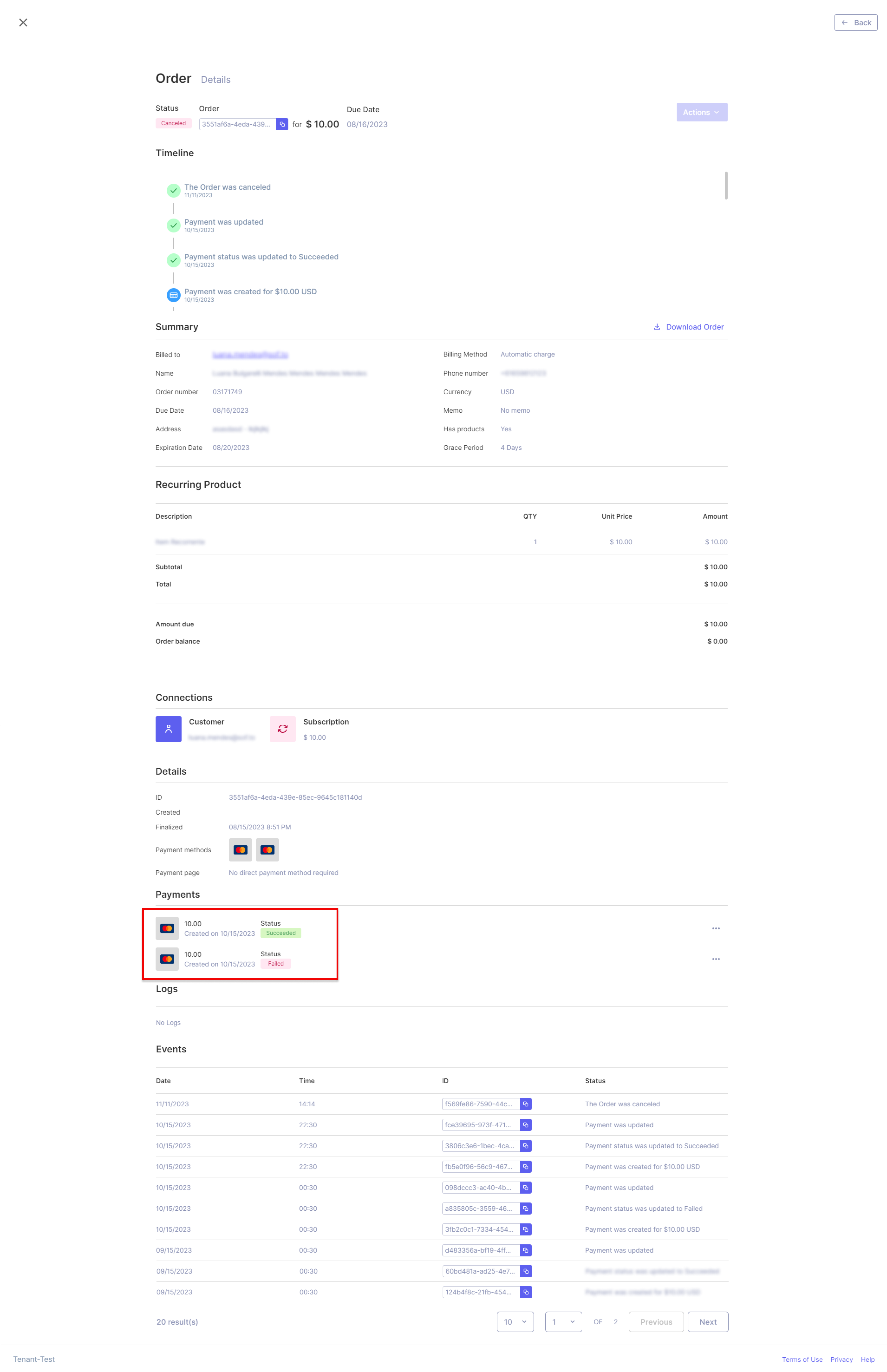Copy event ID 60bd481a-ad25-4e7...
Image resolution: width=887 pixels, height=1372 pixels.
click(526, 1271)
